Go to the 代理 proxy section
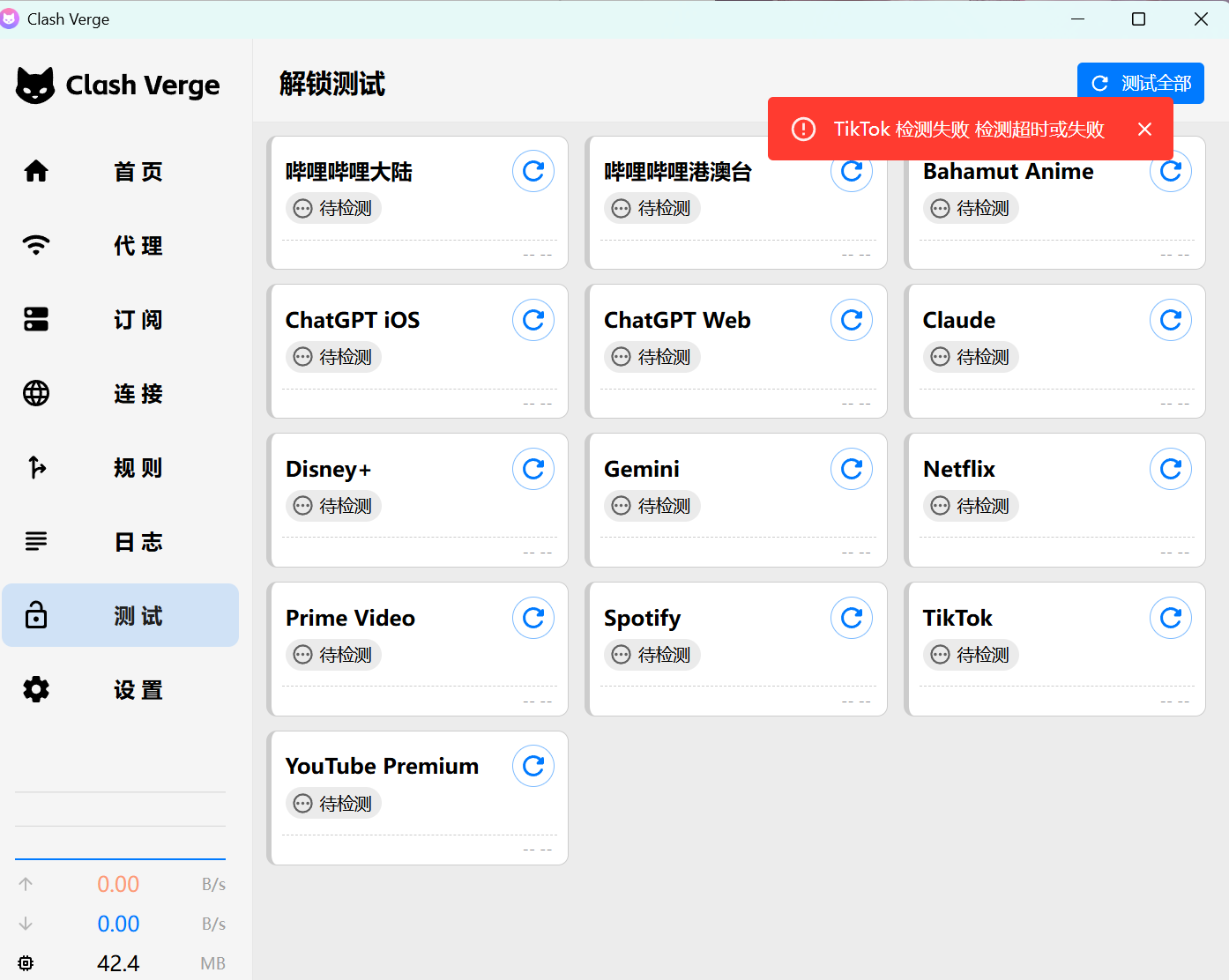 point(120,245)
